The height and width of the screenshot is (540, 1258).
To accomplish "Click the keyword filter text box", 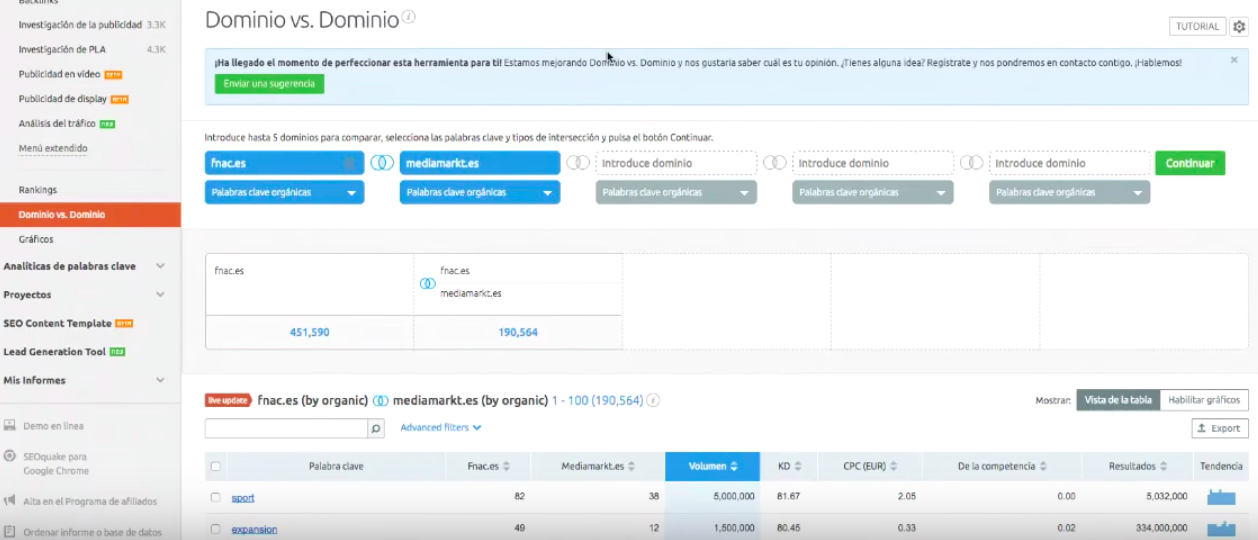I will point(286,428).
